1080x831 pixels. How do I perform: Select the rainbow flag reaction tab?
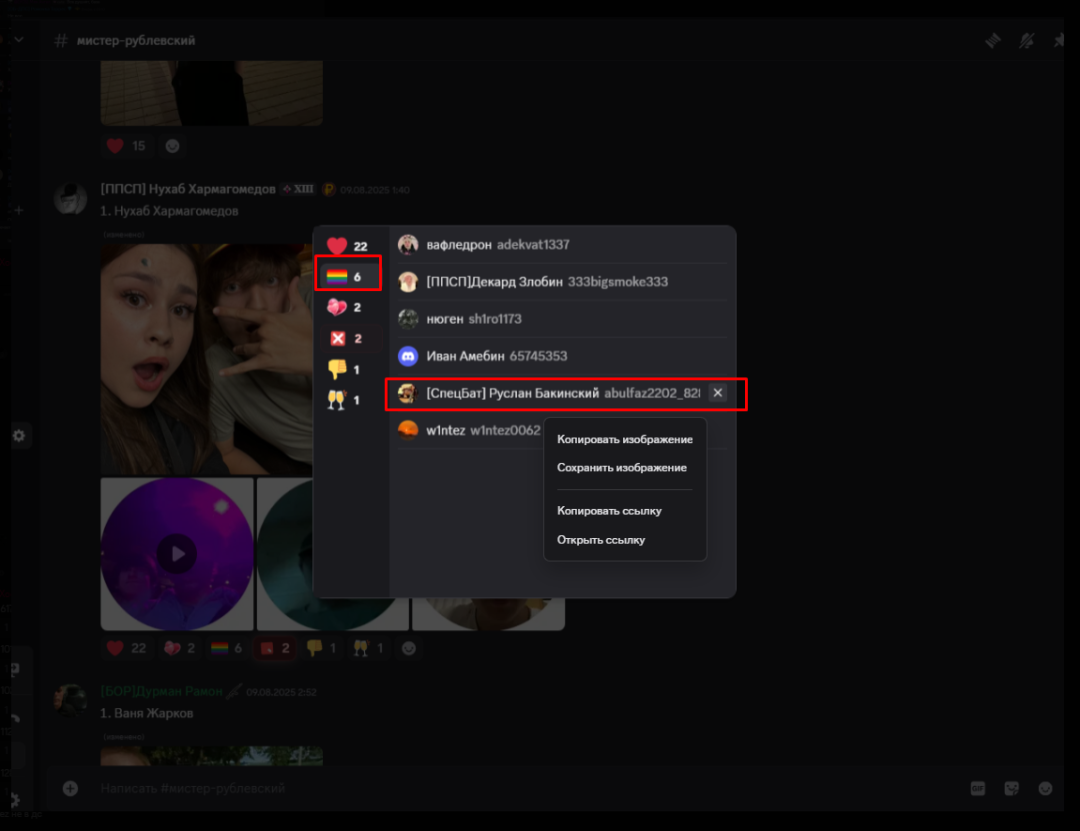pos(348,276)
